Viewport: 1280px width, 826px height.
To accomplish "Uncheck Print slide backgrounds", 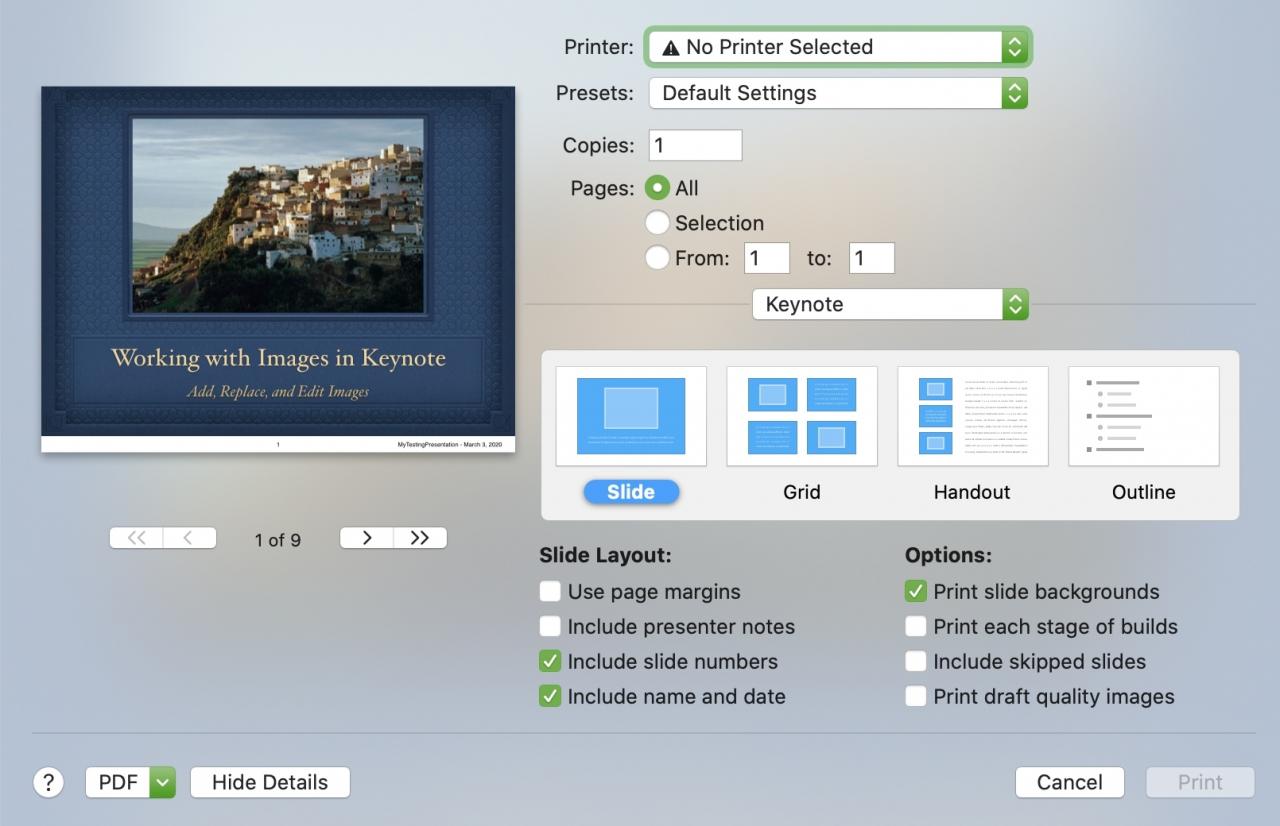I will tap(916, 591).
